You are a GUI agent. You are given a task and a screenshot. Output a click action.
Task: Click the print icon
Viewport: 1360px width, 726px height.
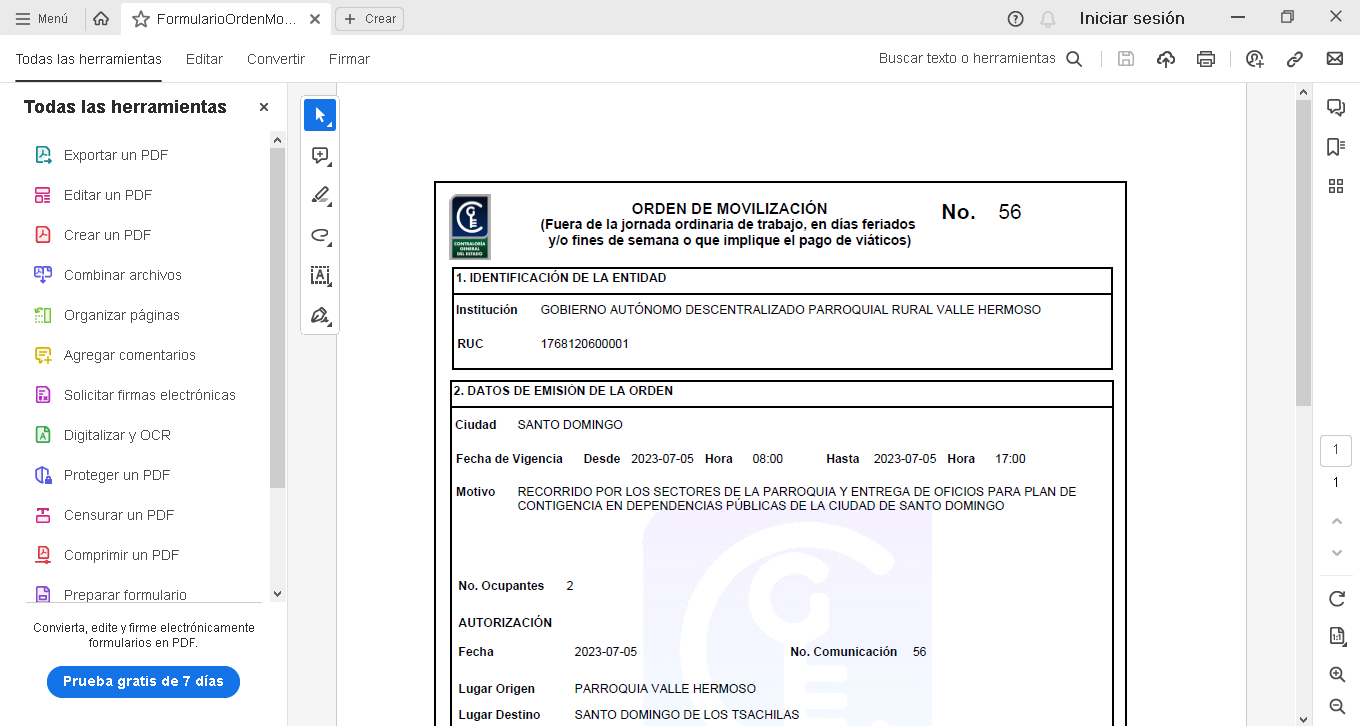tap(1206, 59)
